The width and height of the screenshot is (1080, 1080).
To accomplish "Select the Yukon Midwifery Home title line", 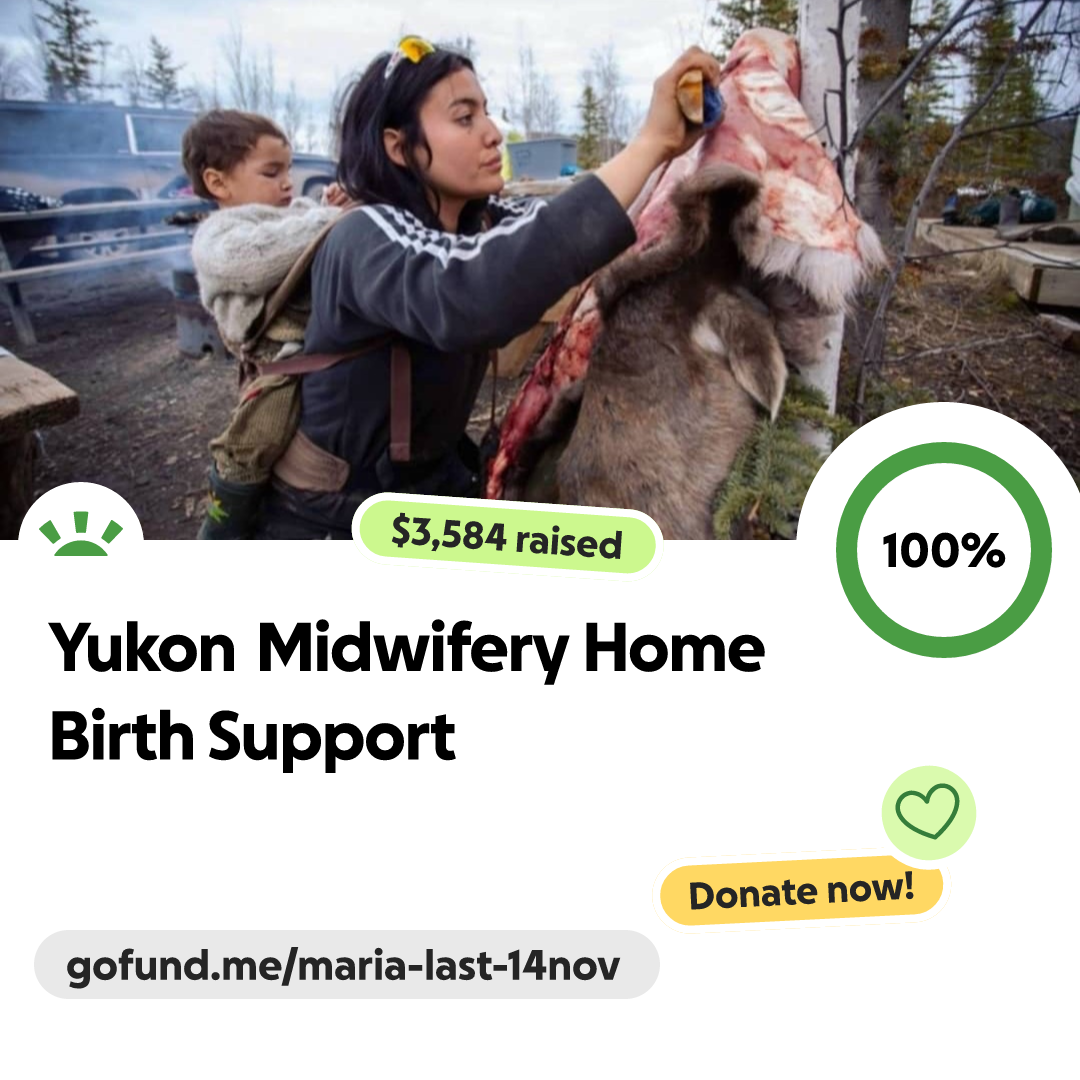I will pyautogui.click(x=406, y=649).
